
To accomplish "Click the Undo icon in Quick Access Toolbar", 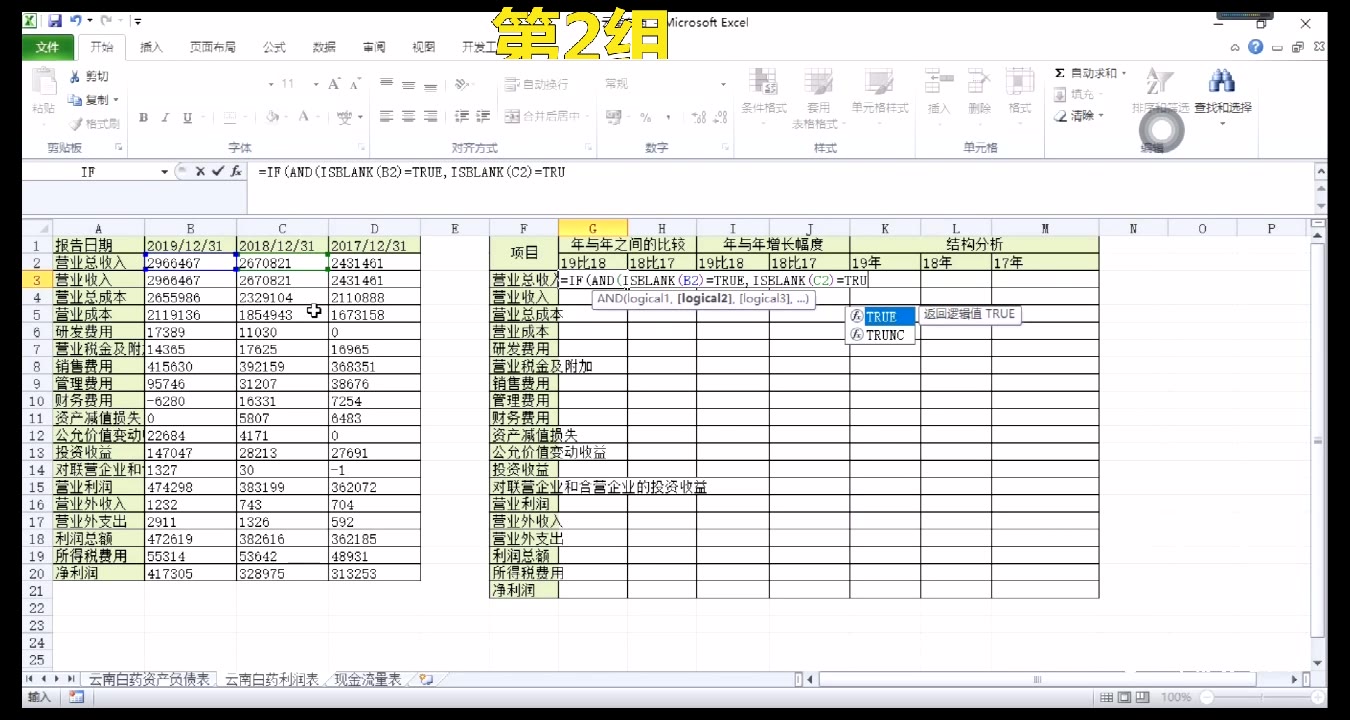I will pyautogui.click(x=76, y=21).
